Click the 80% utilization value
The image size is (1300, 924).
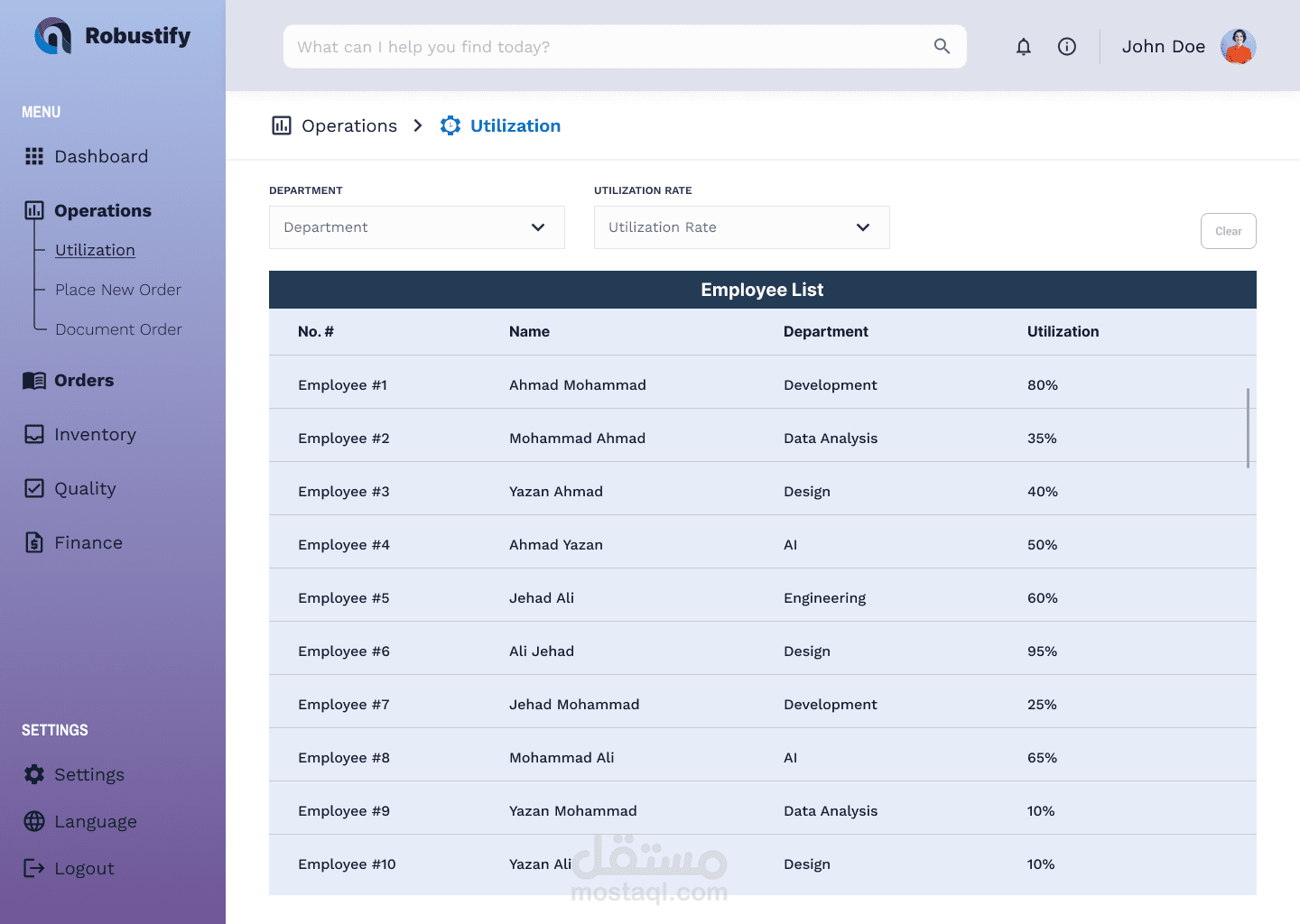1043,384
